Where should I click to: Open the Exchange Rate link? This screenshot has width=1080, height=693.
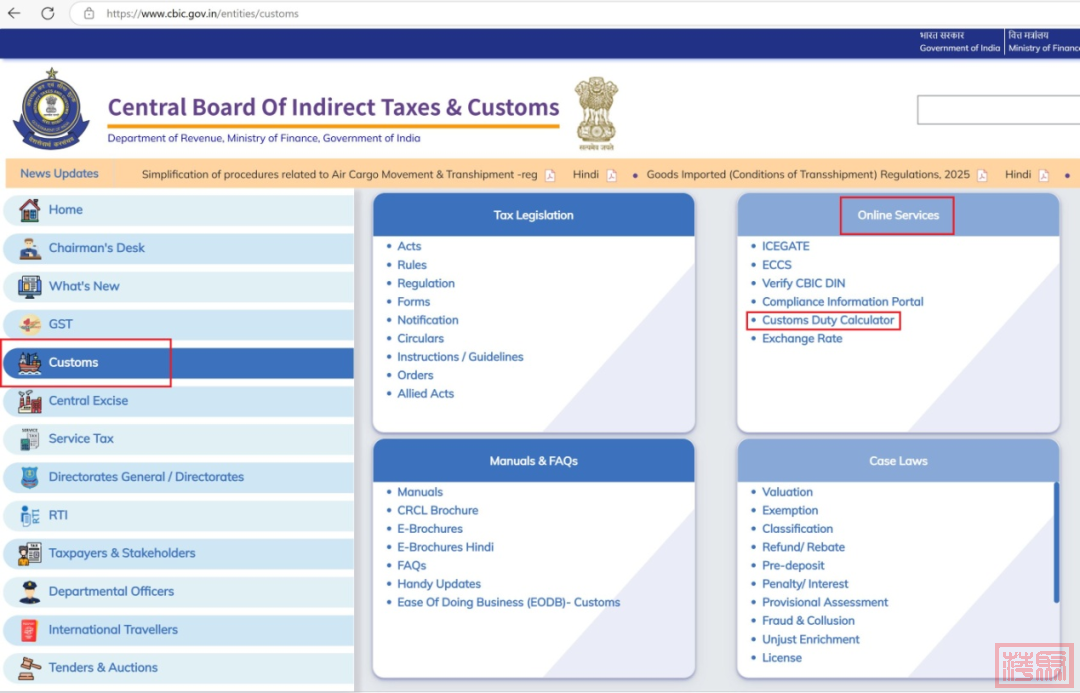[x=802, y=339]
